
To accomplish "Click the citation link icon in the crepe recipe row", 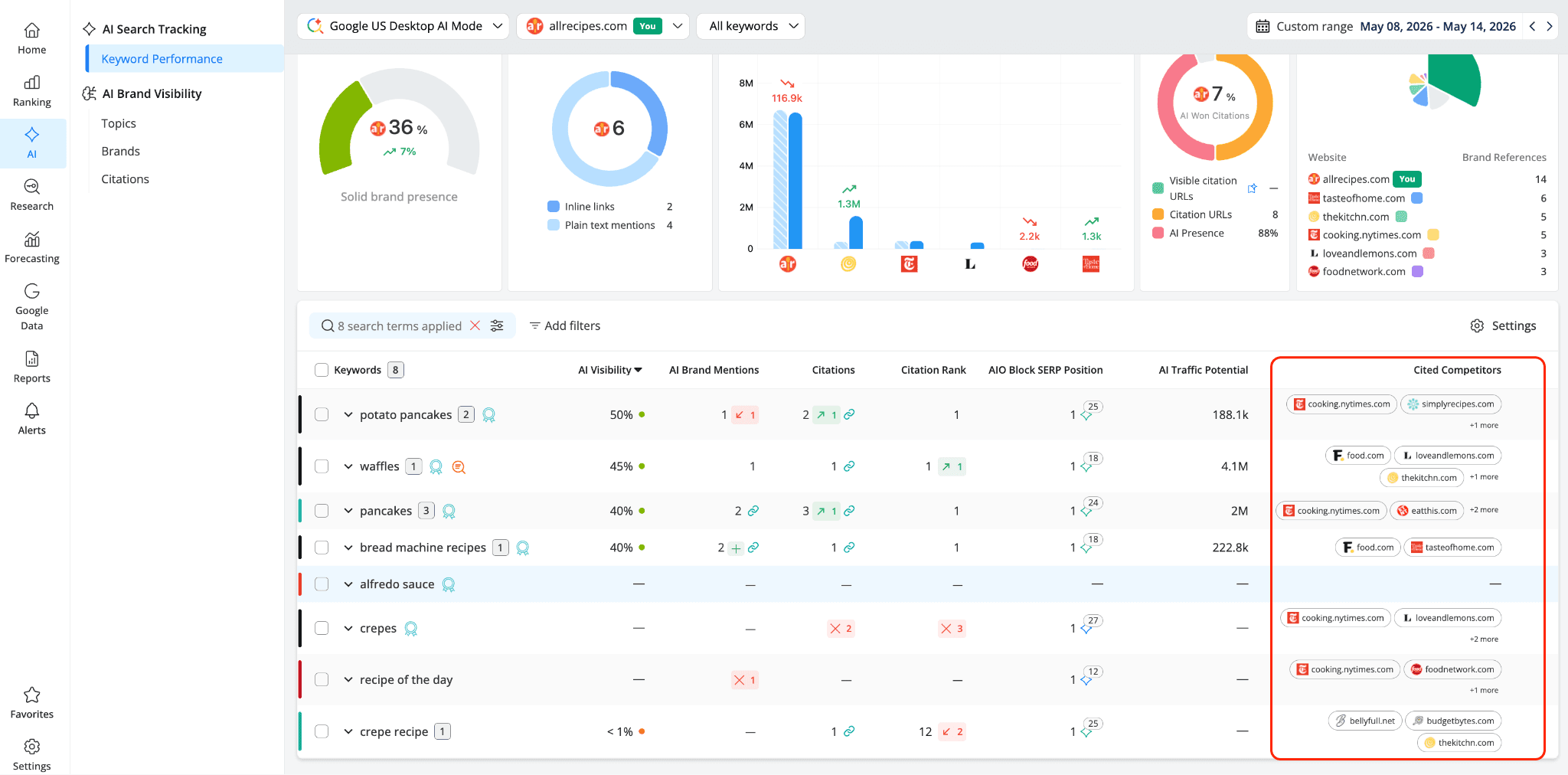I will click(849, 731).
